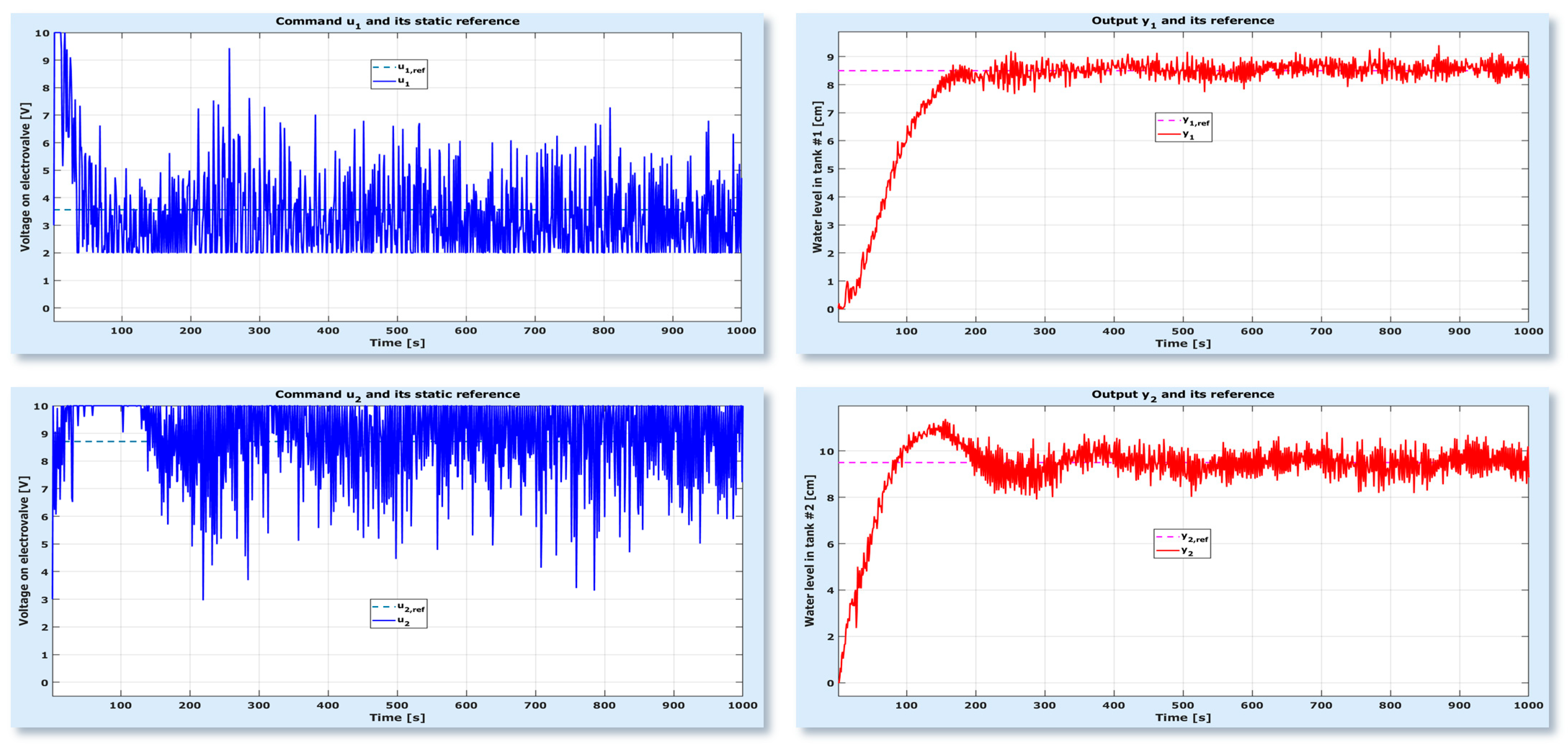The width and height of the screenshot is (1568, 748).
Task: Click "Time [s]" label under the Output y2 plot
Action: 1183,718
